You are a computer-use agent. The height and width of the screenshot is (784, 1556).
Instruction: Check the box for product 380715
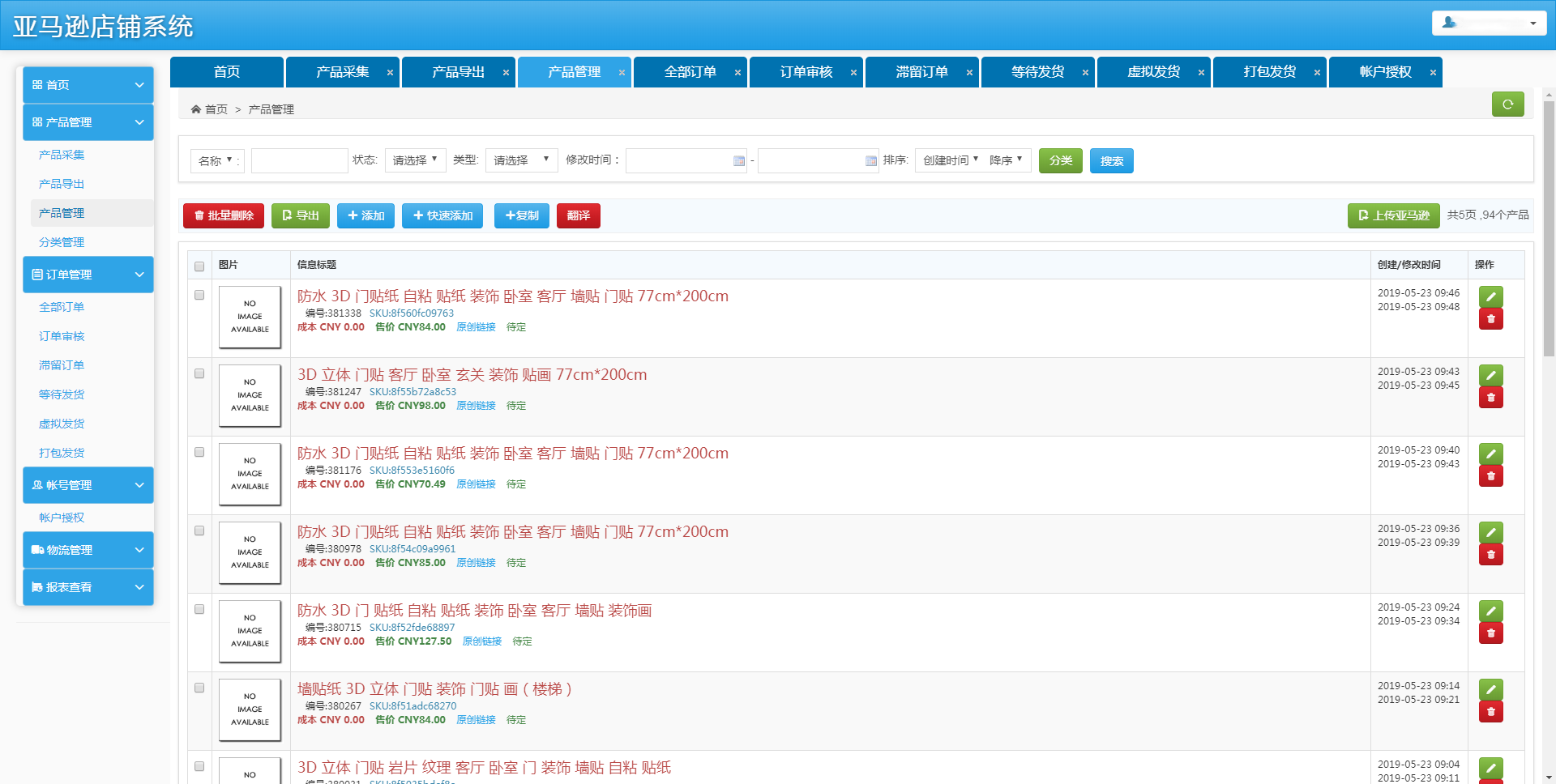[199, 609]
